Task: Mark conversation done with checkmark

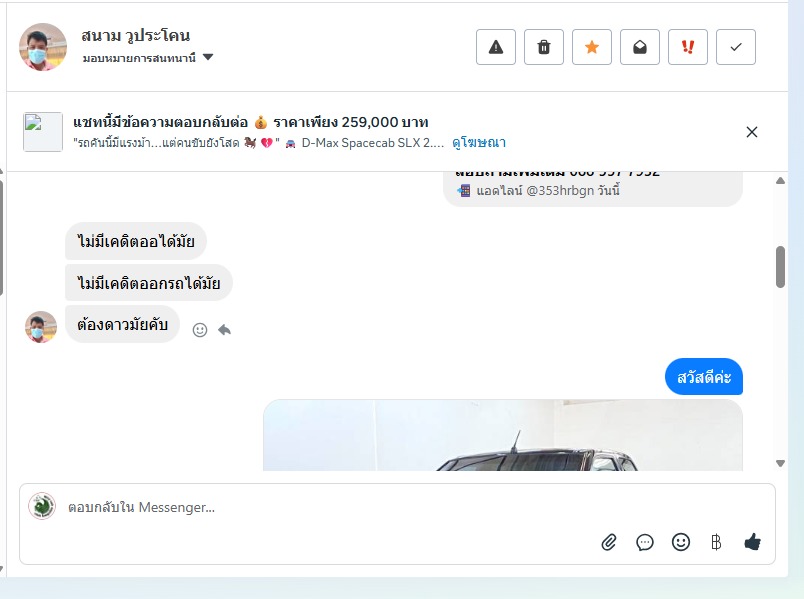Action: 736,47
